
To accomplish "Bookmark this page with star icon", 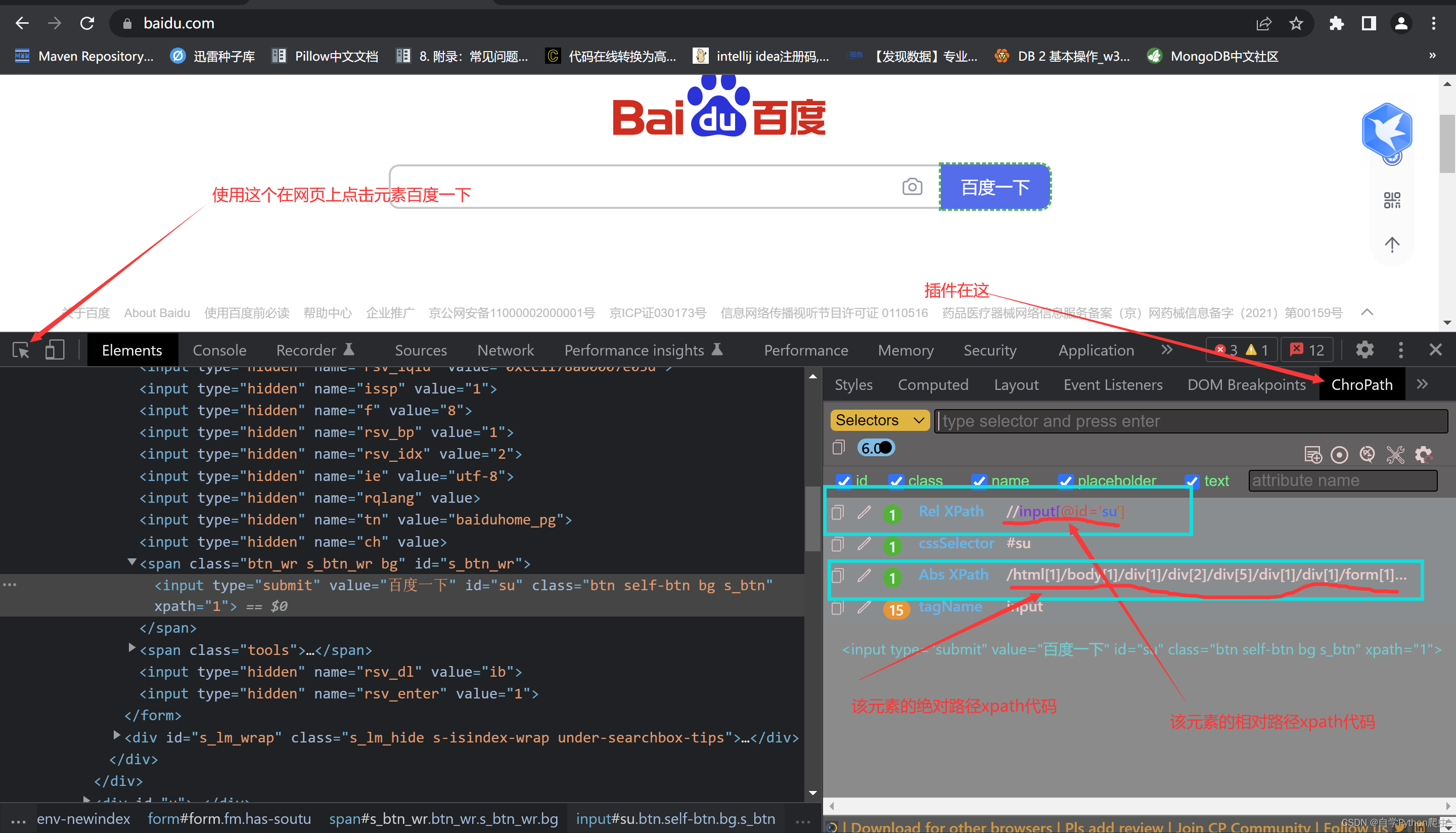I will (1296, 23).
